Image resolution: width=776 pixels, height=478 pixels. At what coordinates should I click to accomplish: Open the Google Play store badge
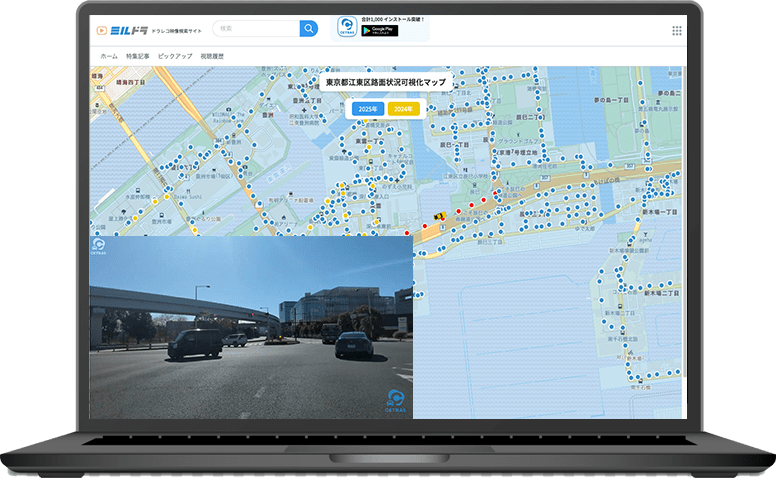point(379,31)
